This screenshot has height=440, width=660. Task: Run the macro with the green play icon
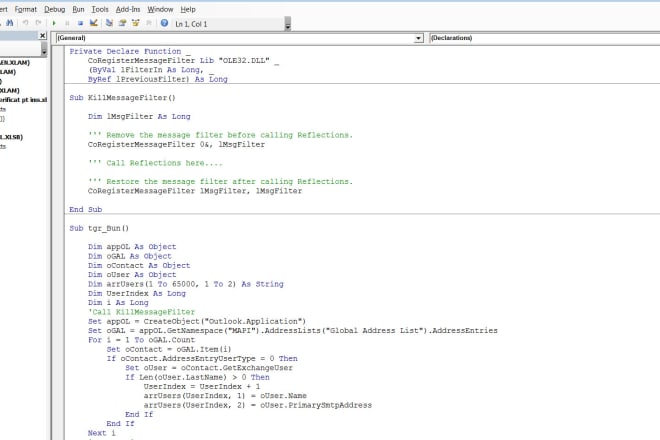(54, 23)
